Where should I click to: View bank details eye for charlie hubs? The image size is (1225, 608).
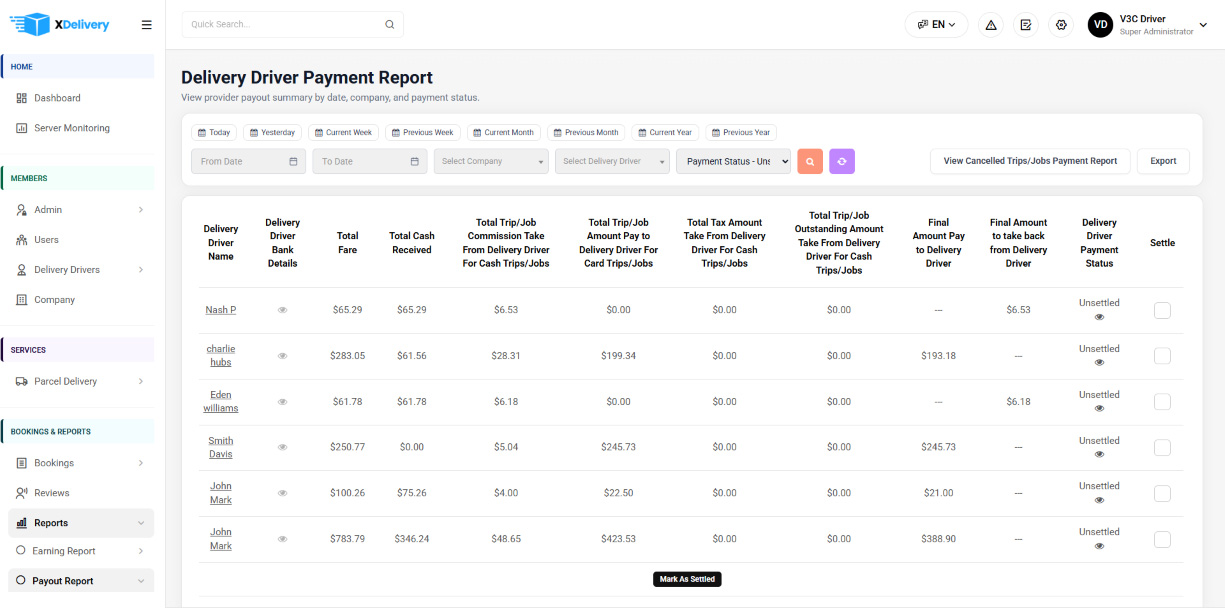click(282, 356)
